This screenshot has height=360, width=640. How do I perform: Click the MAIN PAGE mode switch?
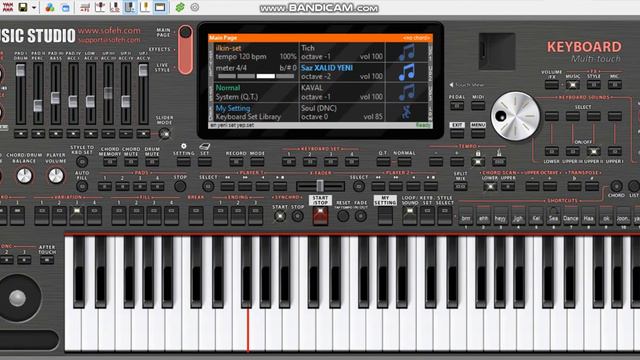coord(185,33)
